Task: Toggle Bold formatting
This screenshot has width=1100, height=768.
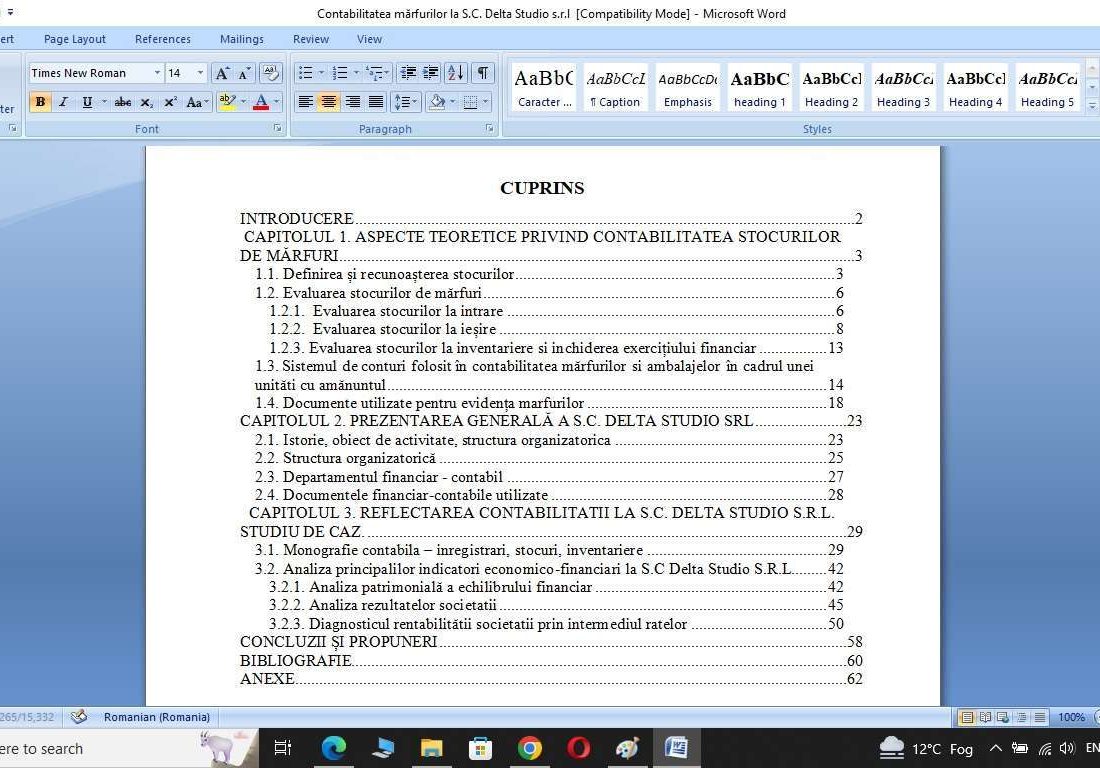Action: tap(40, 102)
